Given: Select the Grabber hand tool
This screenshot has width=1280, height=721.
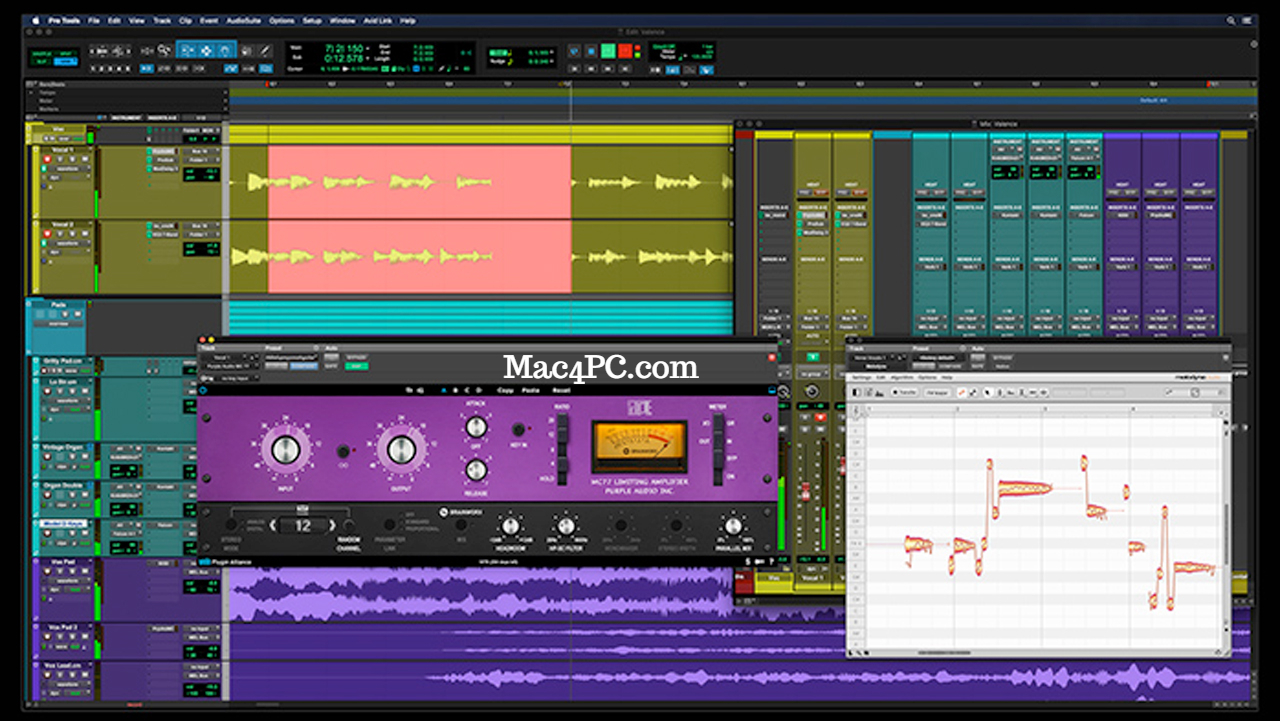Looking at the screenshot, I should click(x=225, y=50).
